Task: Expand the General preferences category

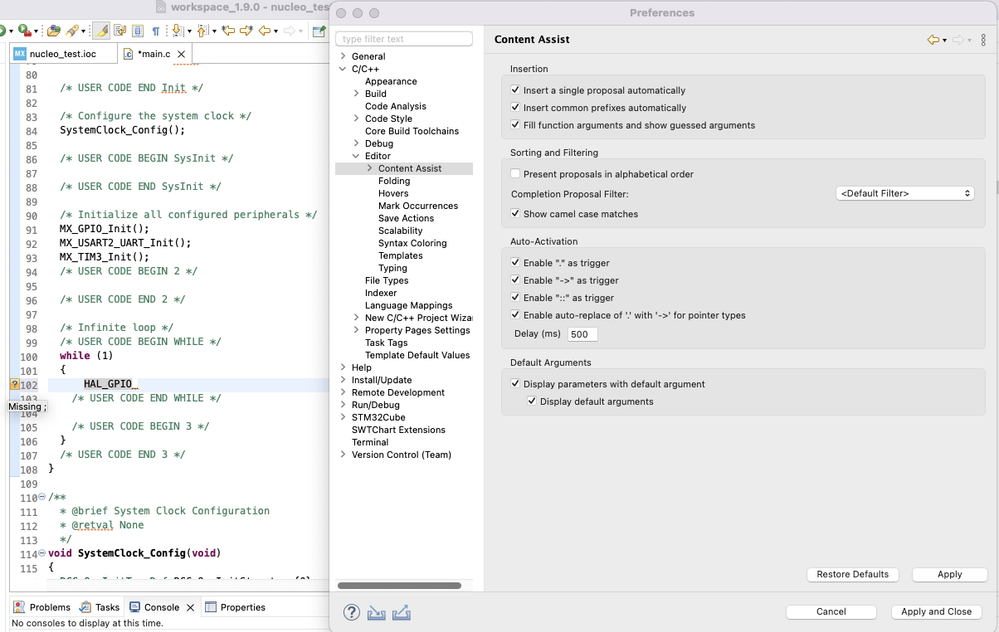Action: 343,56
